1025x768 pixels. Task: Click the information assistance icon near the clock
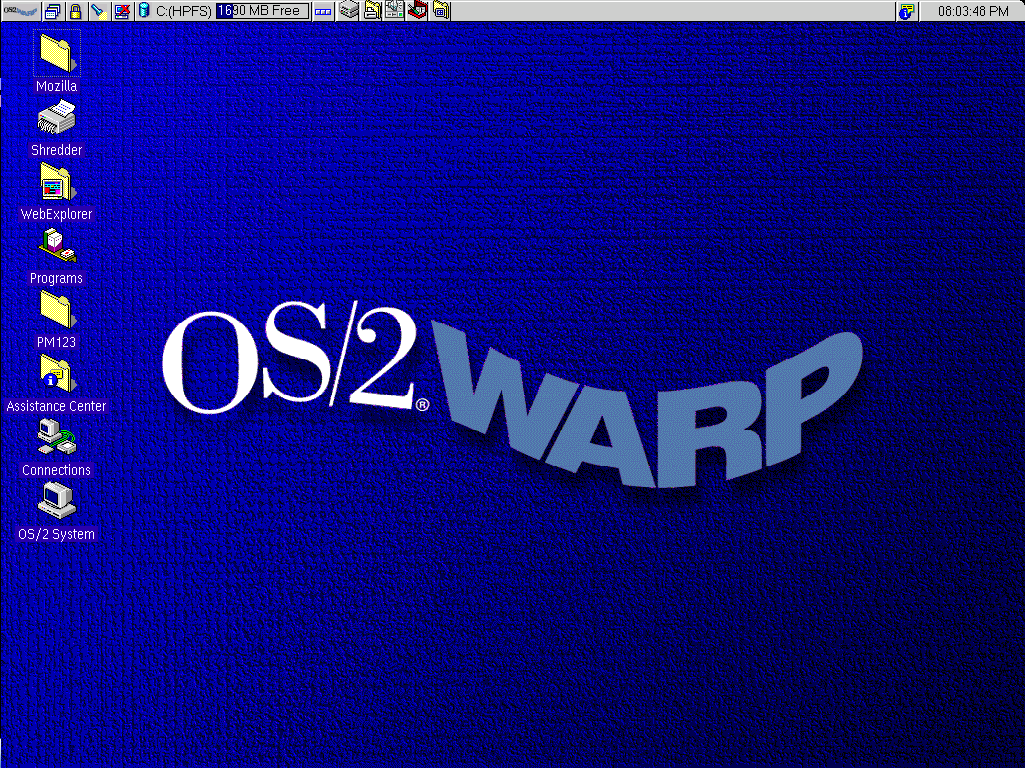click(x=907, y=11)
